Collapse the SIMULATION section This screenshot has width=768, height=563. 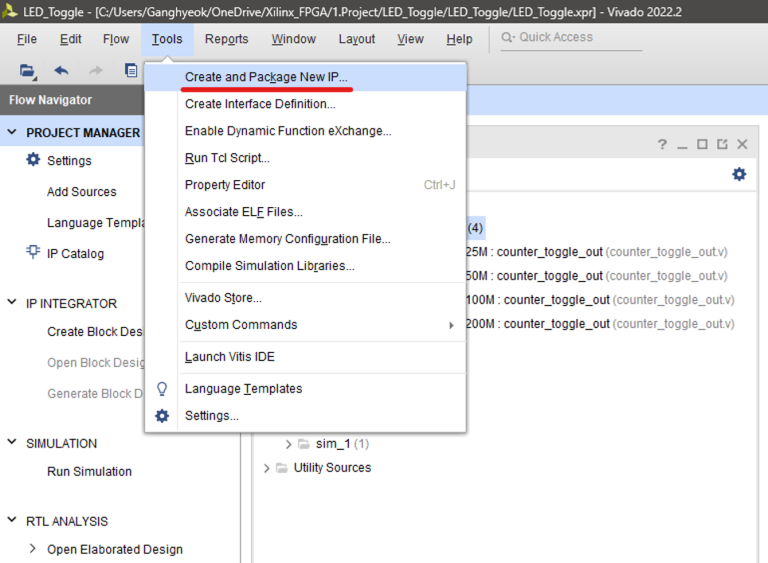[x=12, y=442]
